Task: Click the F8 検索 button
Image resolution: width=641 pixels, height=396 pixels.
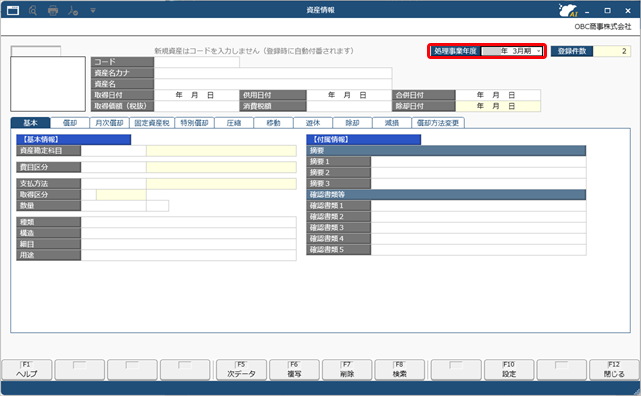Action: [x=399, y=370]
